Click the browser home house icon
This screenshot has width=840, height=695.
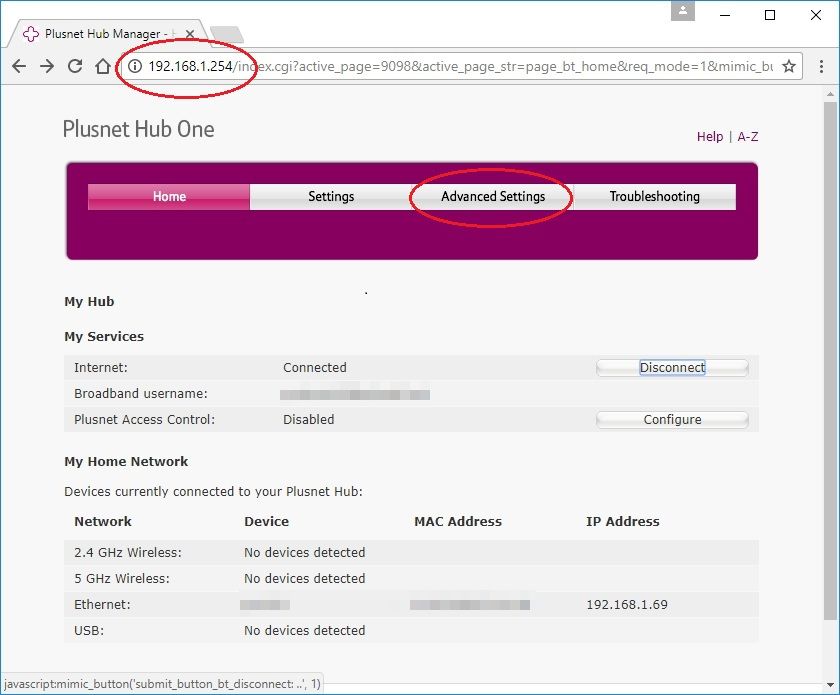pos(102,66)
